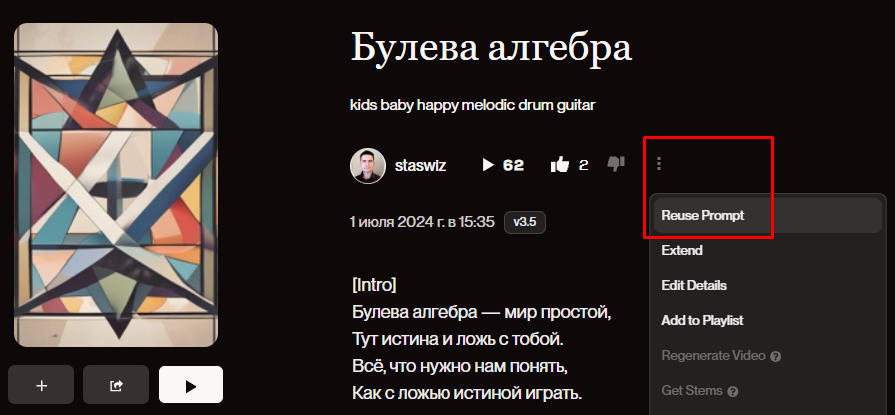895x415 pixels.
Task: Like the song with thumbs-up icon
Action: [560, 165]
